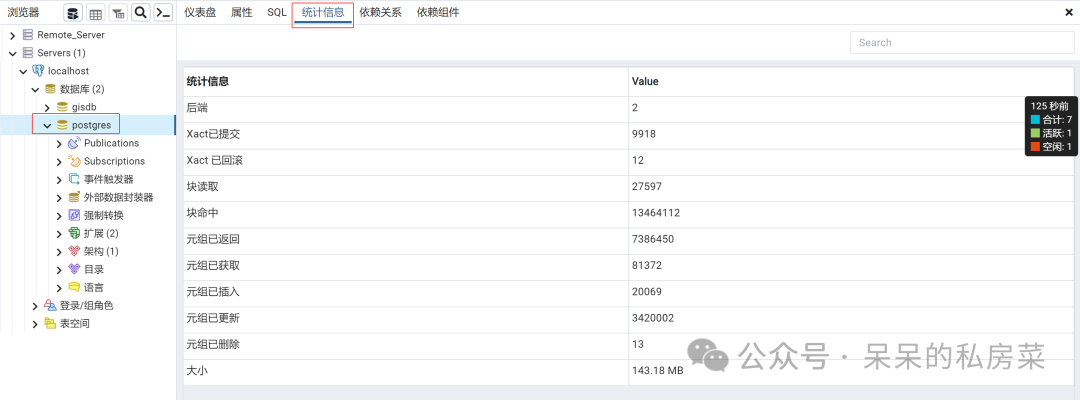Click the 元组已返回 value 7386450
This screenshot has height=400, width=1080.
653,239
